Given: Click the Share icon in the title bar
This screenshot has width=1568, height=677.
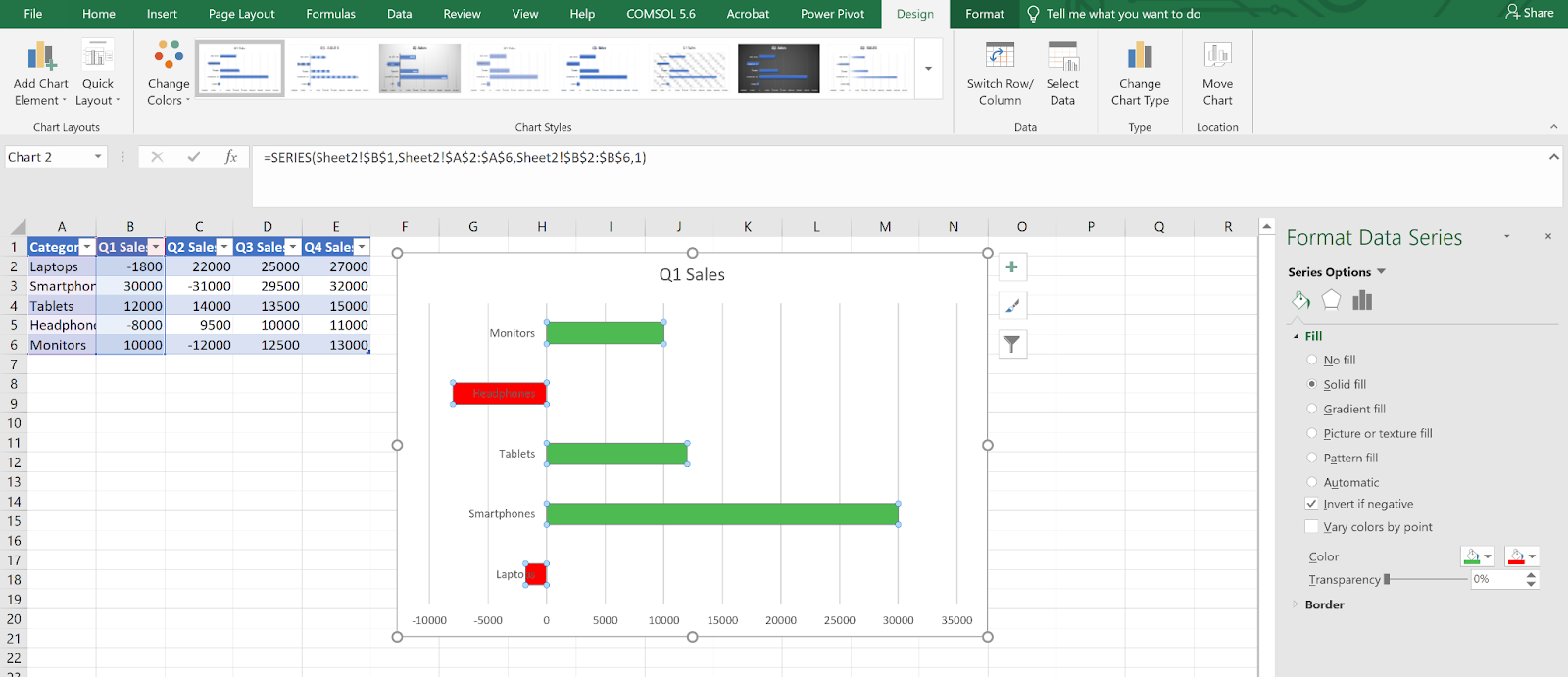Looking at the screenshot, I should coord(1512,13).
